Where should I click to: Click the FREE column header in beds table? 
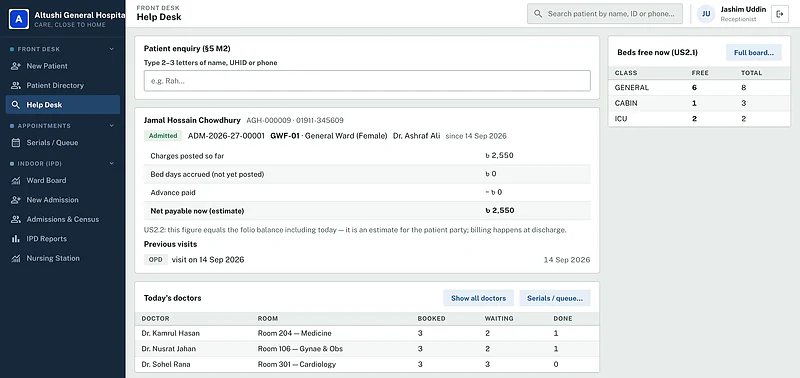click(700, 73)
